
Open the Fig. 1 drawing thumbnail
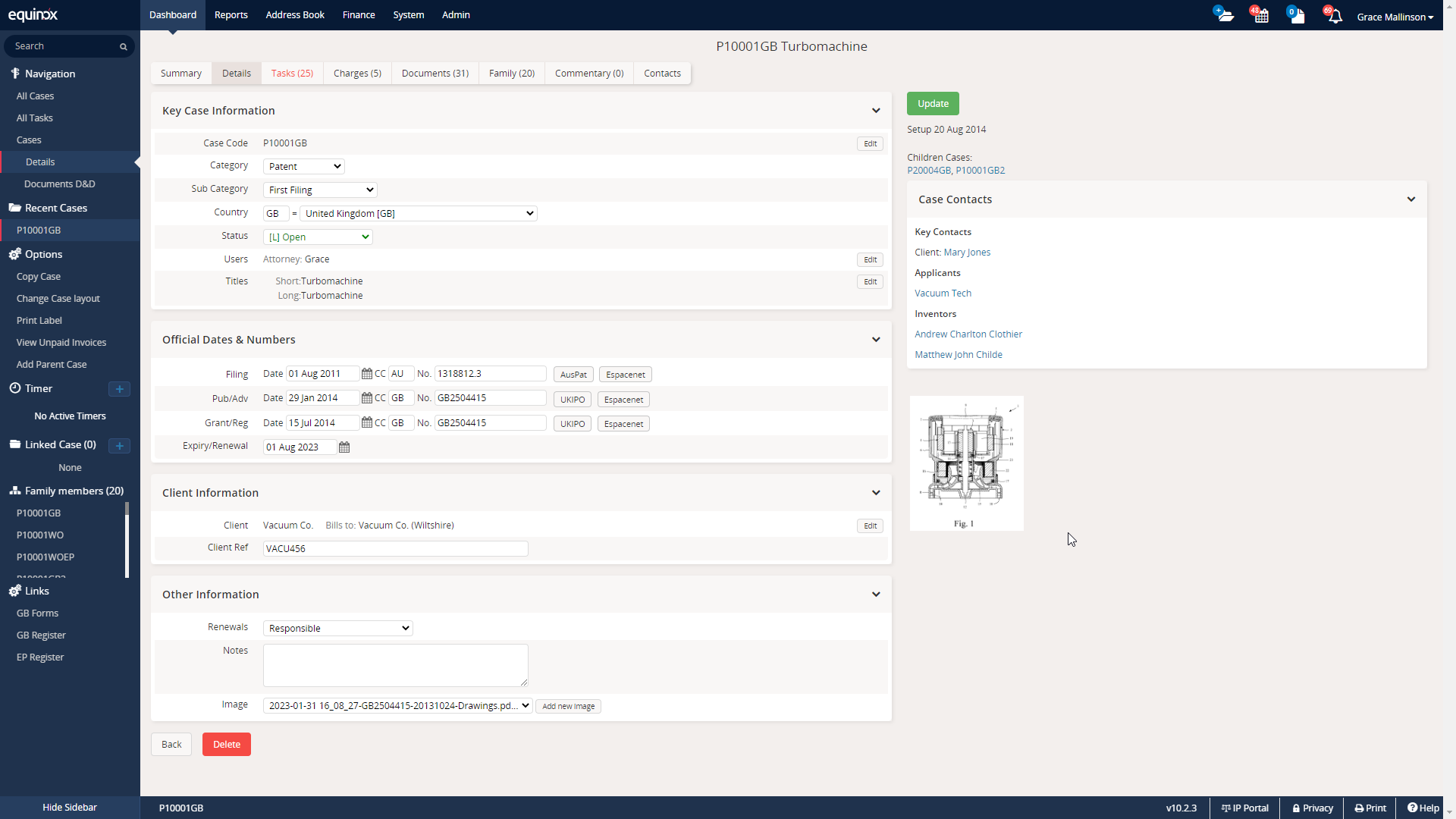(x=965, y=463)
